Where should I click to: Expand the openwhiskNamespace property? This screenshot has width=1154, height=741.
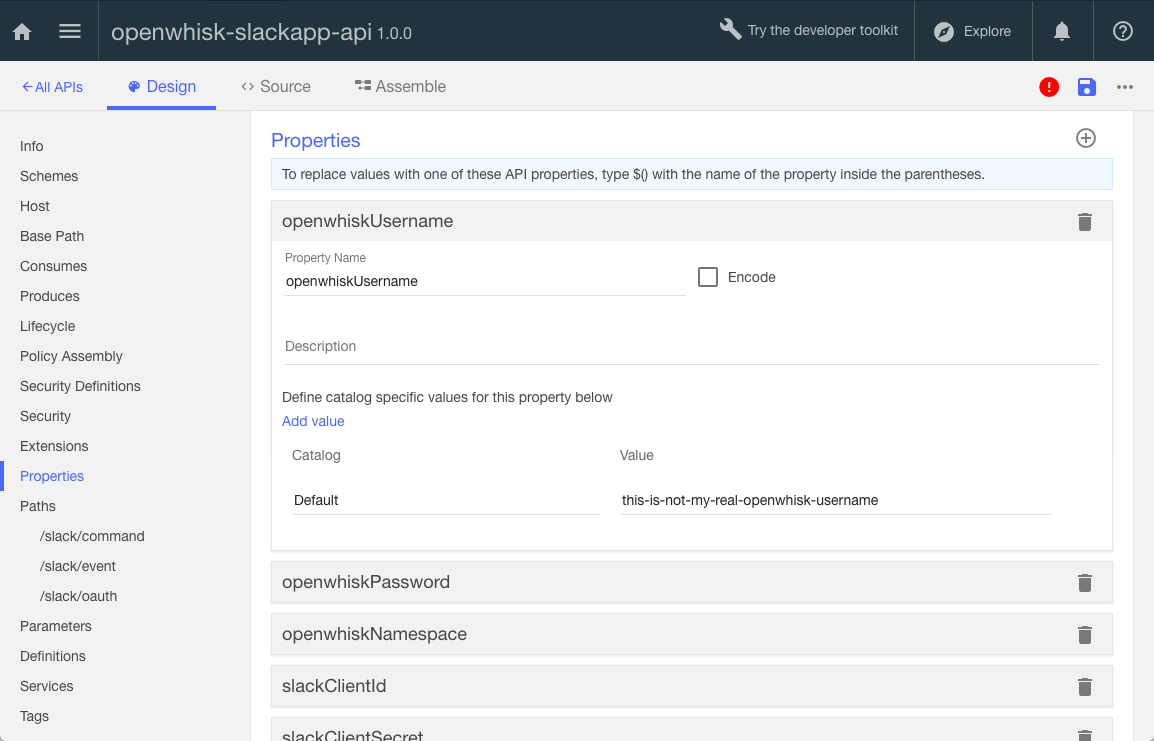coord(374,634)
